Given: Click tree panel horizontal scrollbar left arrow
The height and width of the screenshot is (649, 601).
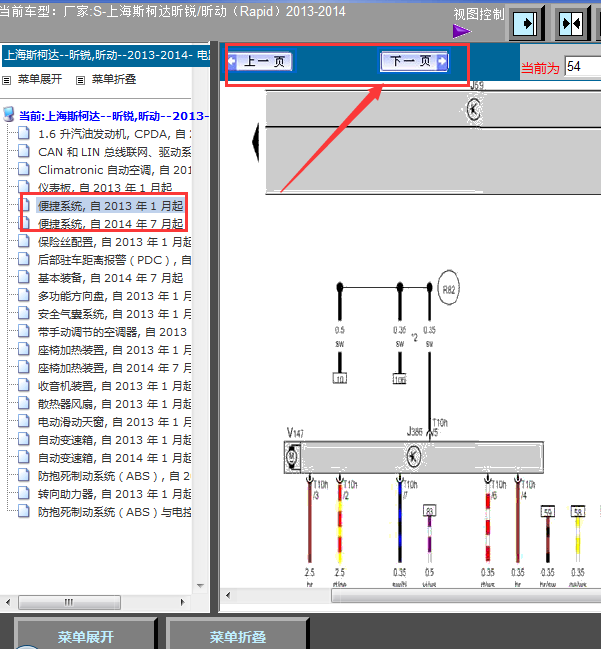Looking at the screenshot, I should pyautogui.click(x=8, y=602).
